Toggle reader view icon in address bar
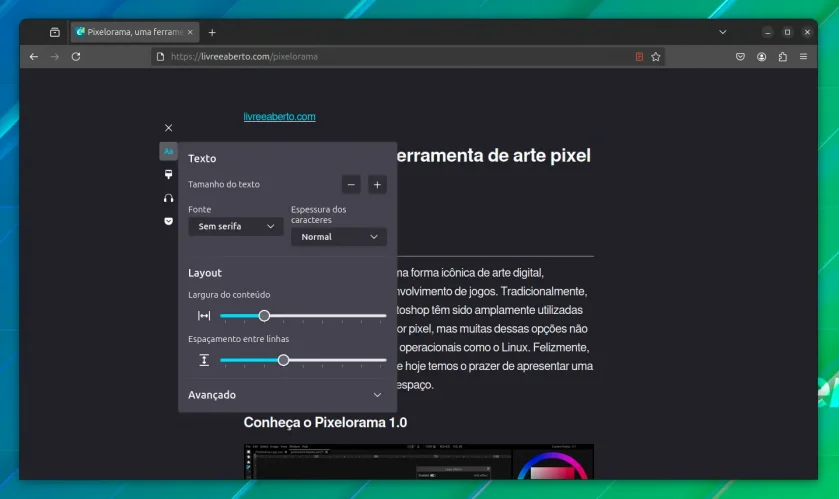Screen dimensions: 840x499 tap(639, 56)
